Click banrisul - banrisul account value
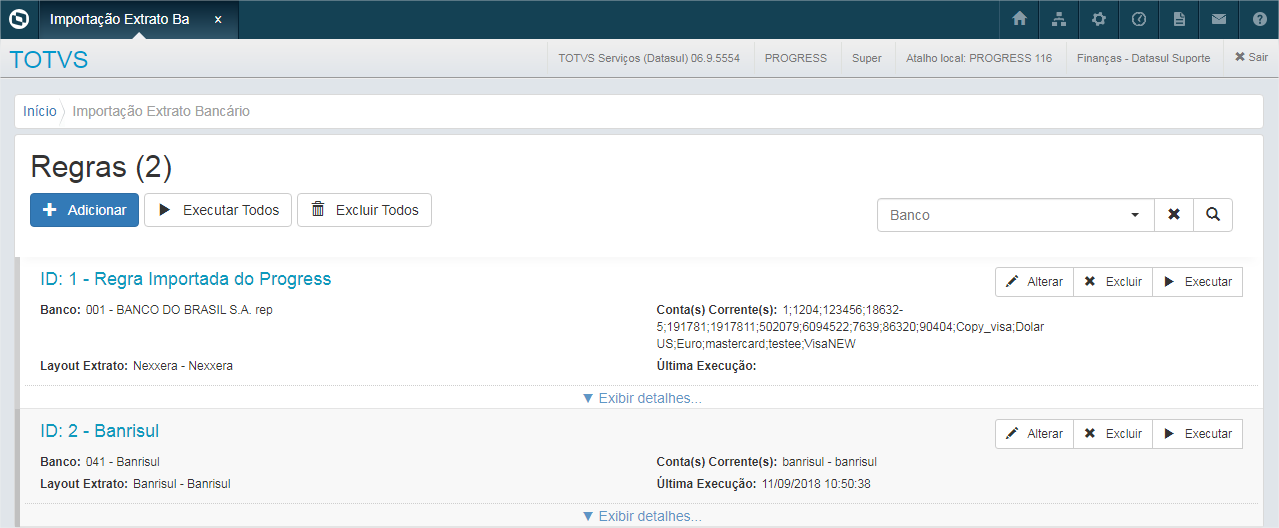1279x528 pixels. click(830, 462)
